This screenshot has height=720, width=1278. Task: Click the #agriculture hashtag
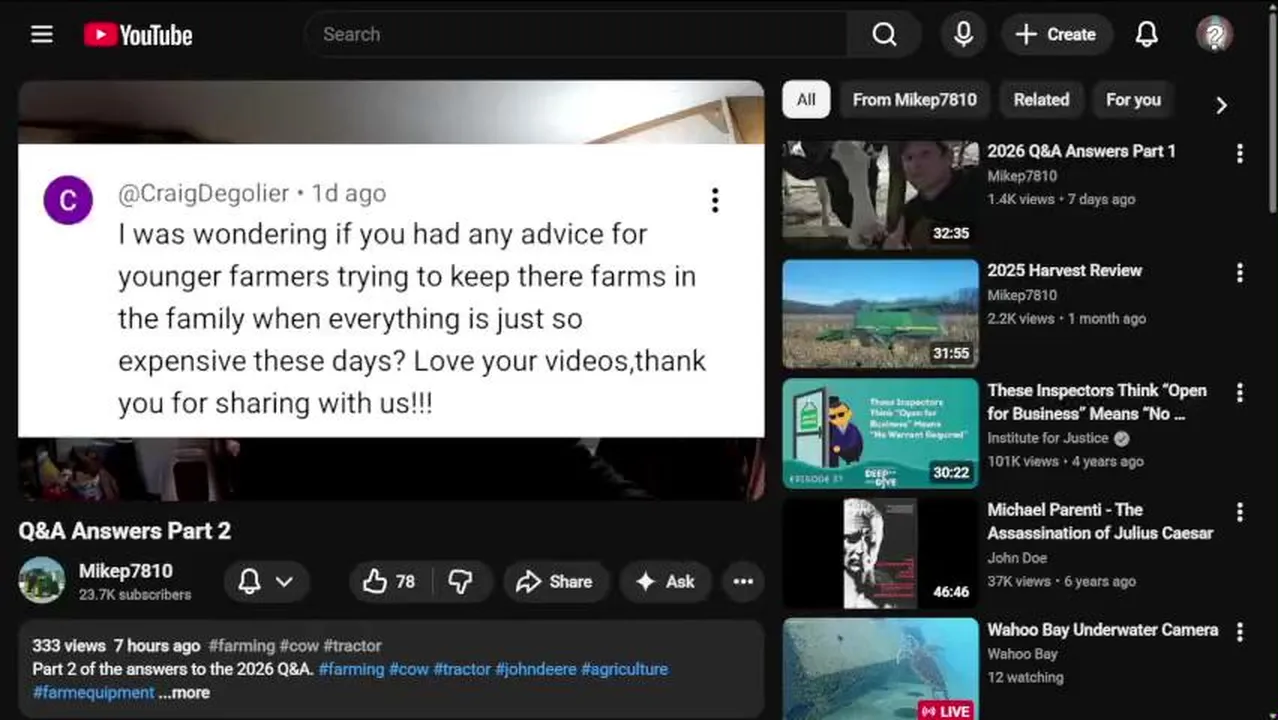click(x=624, y=669)
